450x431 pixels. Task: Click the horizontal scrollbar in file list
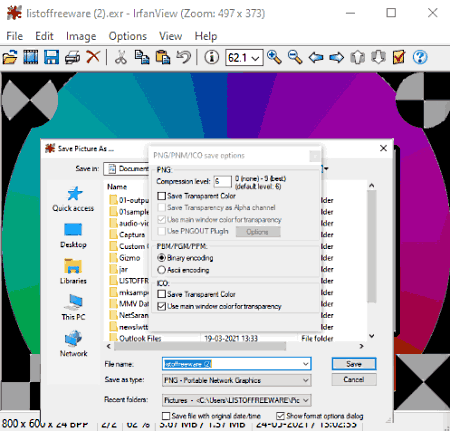pyautogui.click(x=200, y=346)
